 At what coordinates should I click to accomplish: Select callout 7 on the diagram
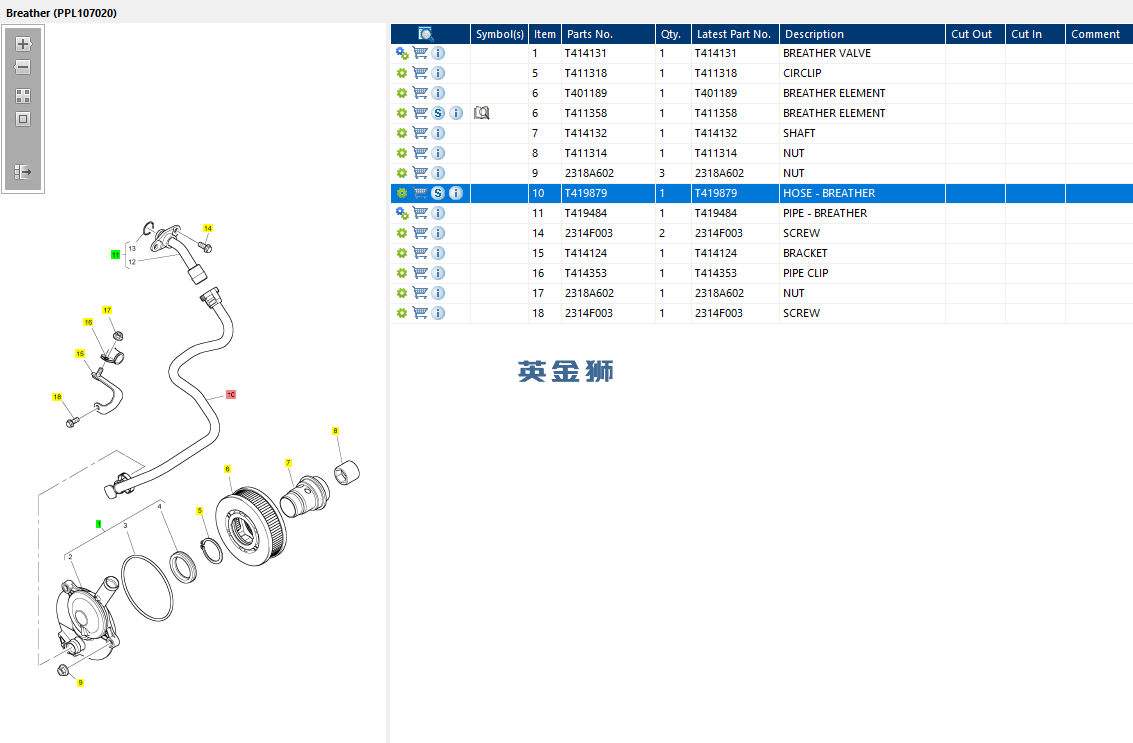coord(288,463)
